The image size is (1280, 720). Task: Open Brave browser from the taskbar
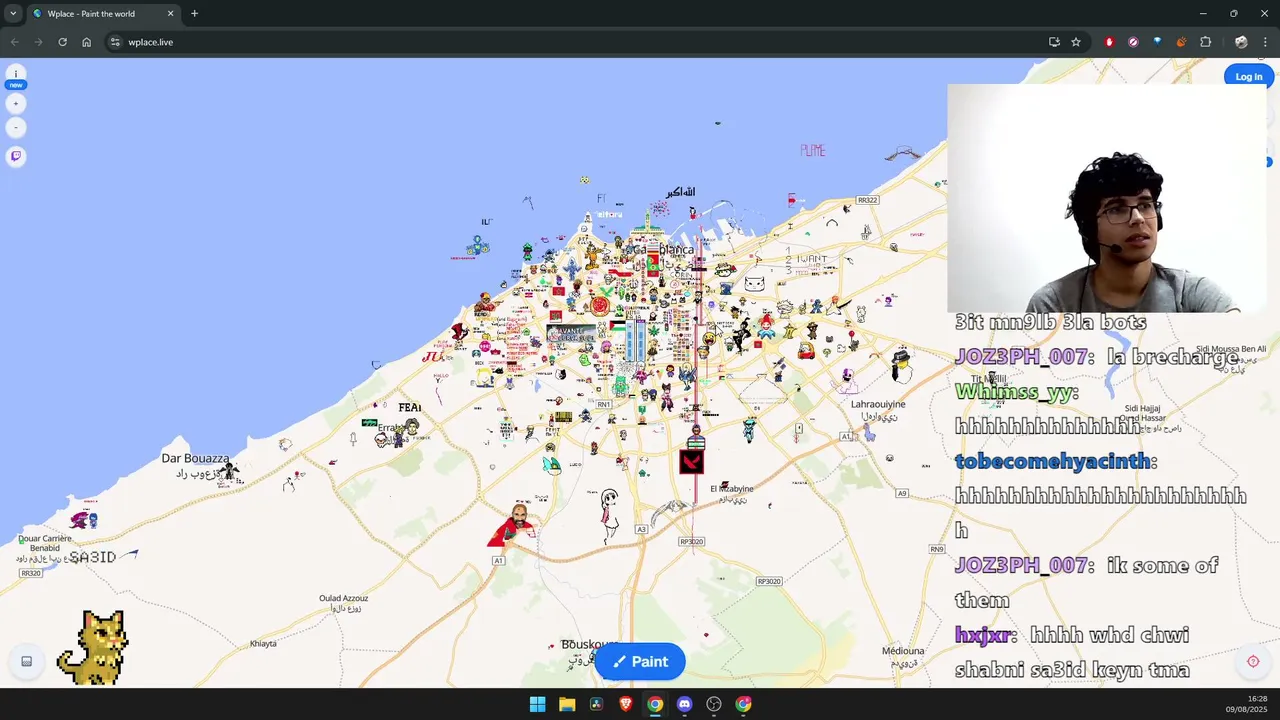(625, 704)
